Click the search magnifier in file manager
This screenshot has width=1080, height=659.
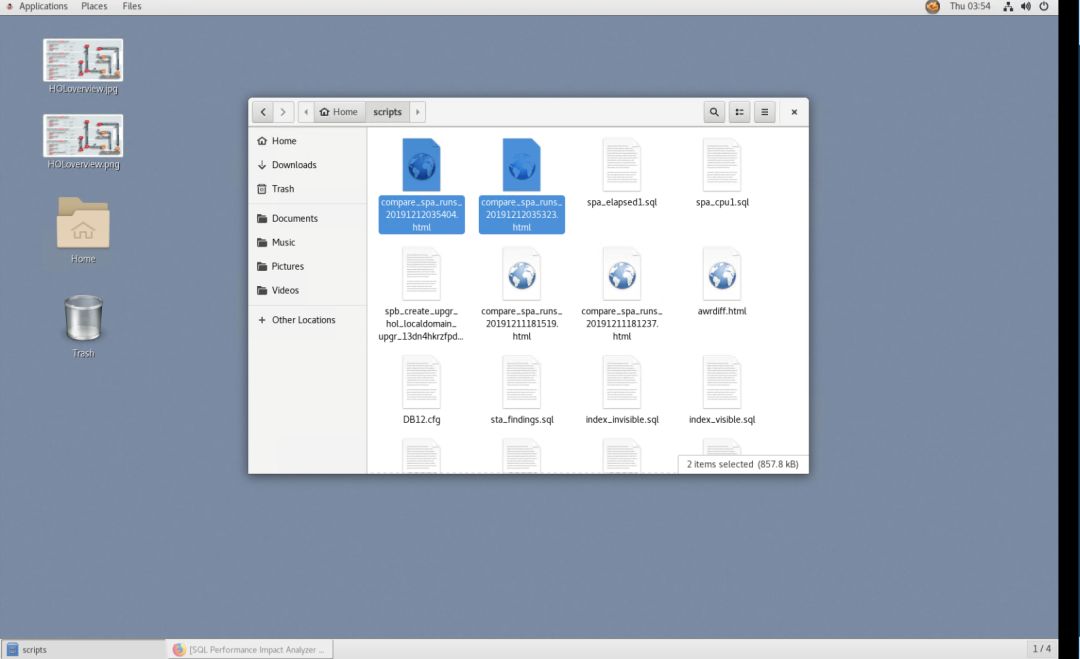pos(714,112)
